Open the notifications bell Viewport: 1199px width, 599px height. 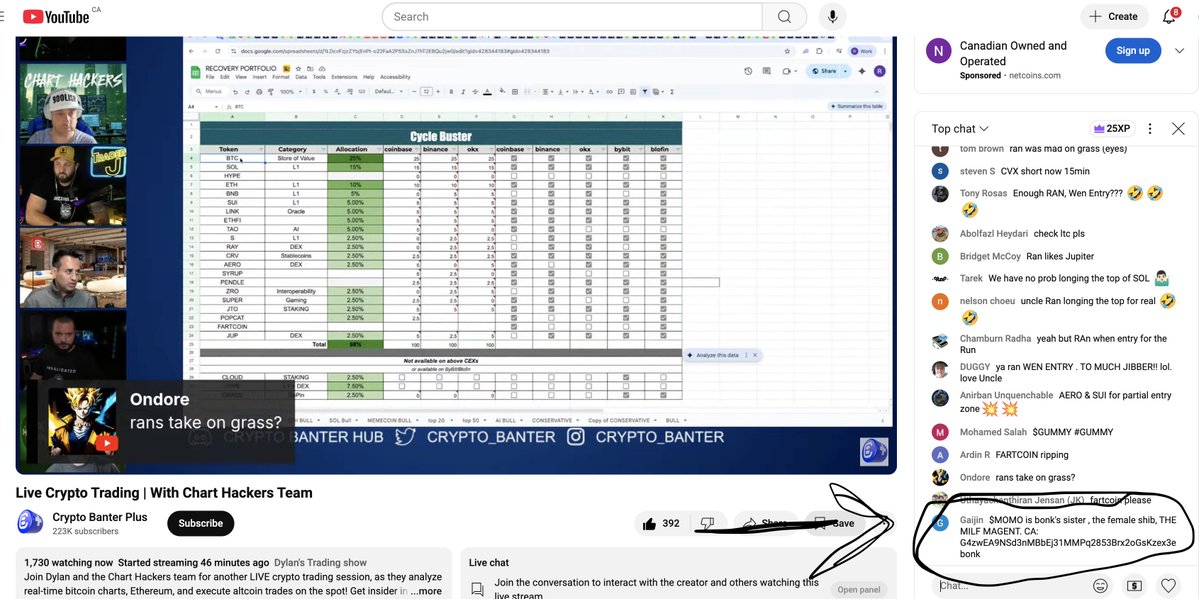pyautogui.click(x=1169, y=16)
